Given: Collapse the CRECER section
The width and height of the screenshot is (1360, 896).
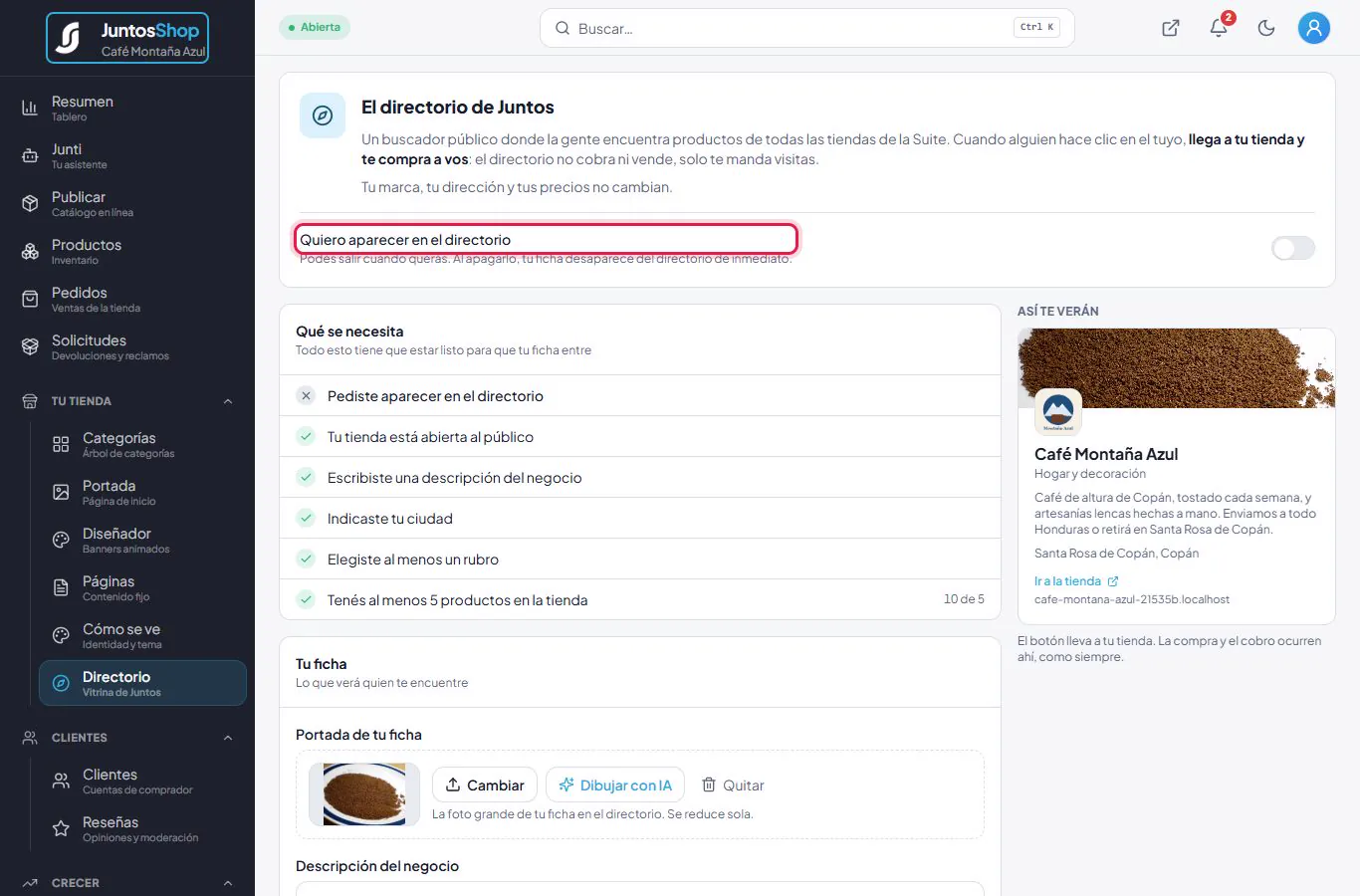Looking at the screenshot, I should (x=228, y=883).
